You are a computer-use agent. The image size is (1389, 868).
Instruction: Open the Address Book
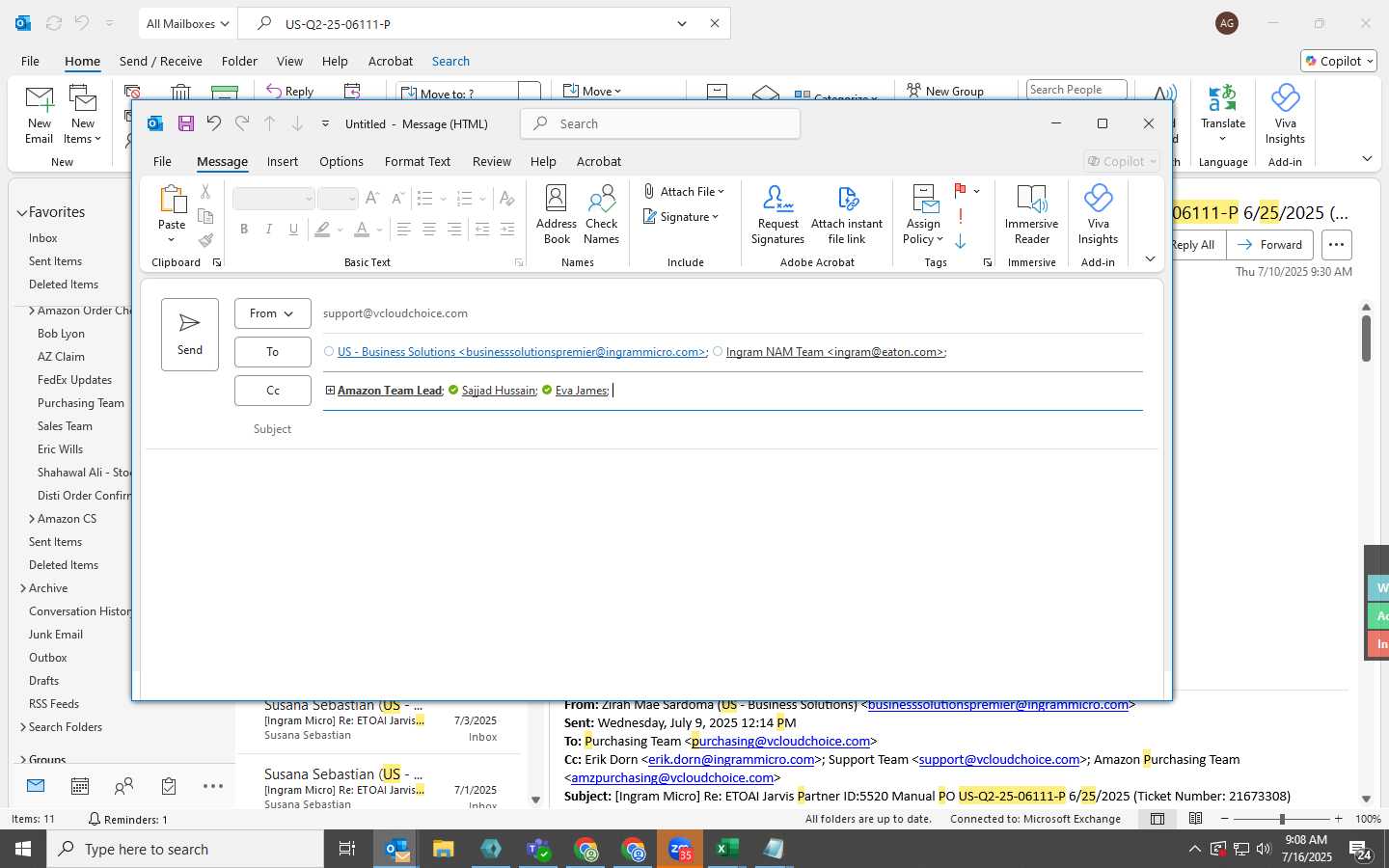pyautogui.click(x=557, y=215)
